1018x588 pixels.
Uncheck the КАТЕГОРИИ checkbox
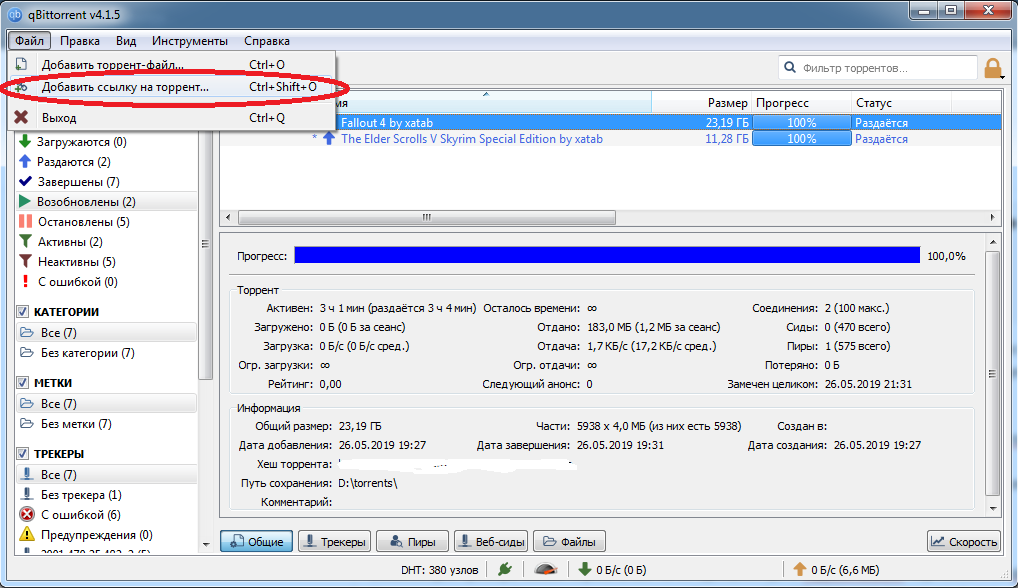point(24,312)
